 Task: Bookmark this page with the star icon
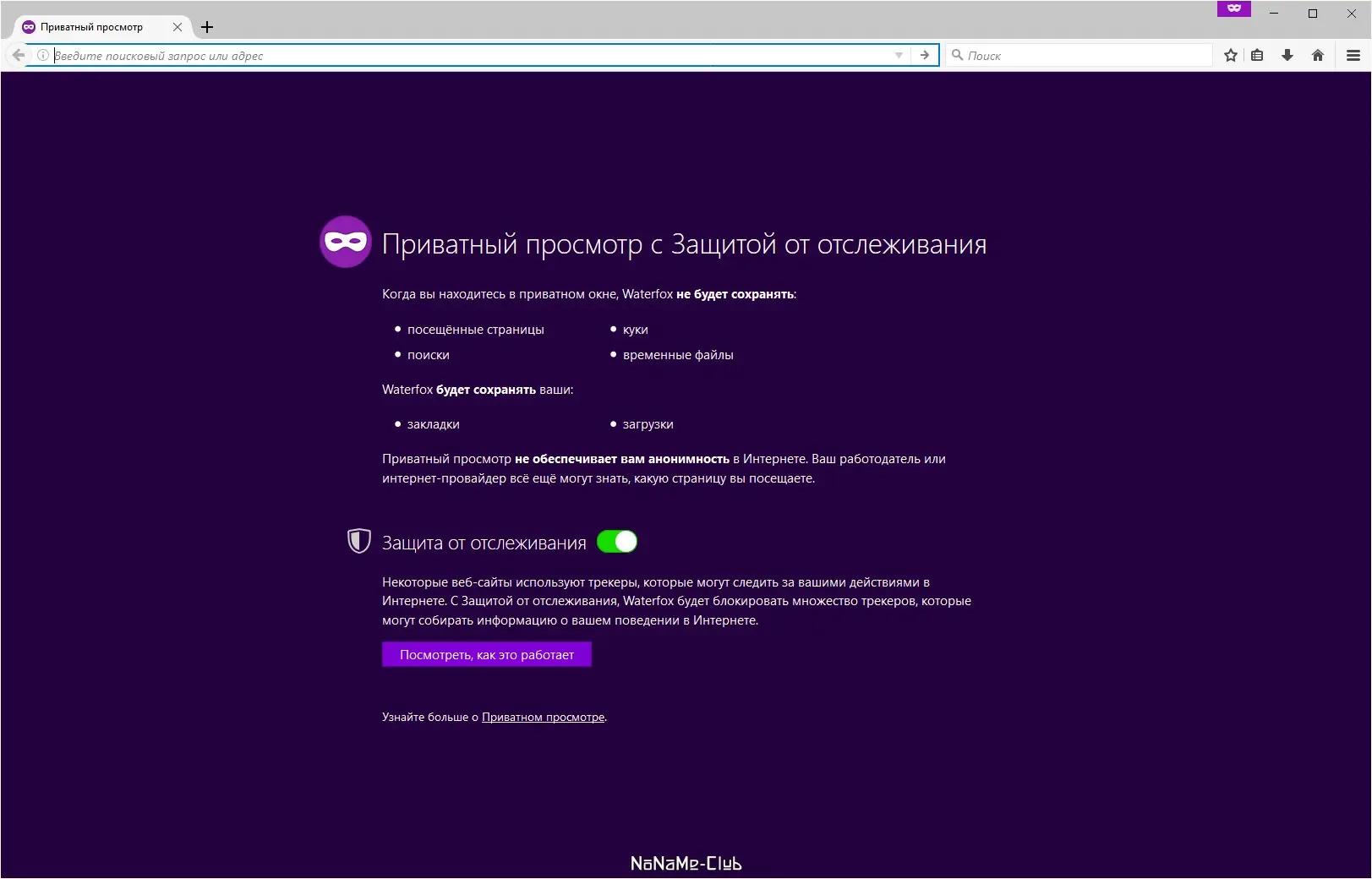click(1231, 55)
